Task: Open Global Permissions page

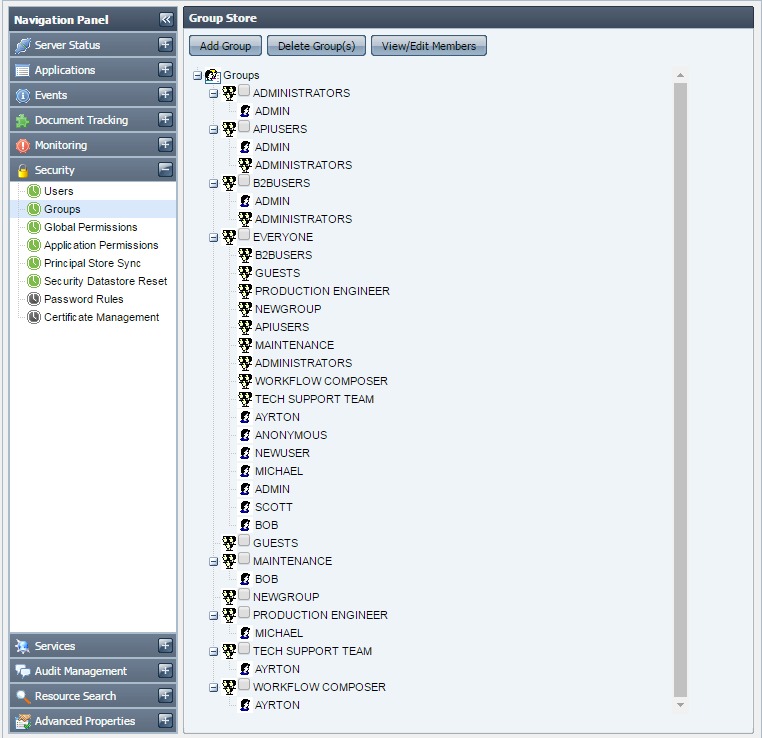Action: tap(91, 227)
